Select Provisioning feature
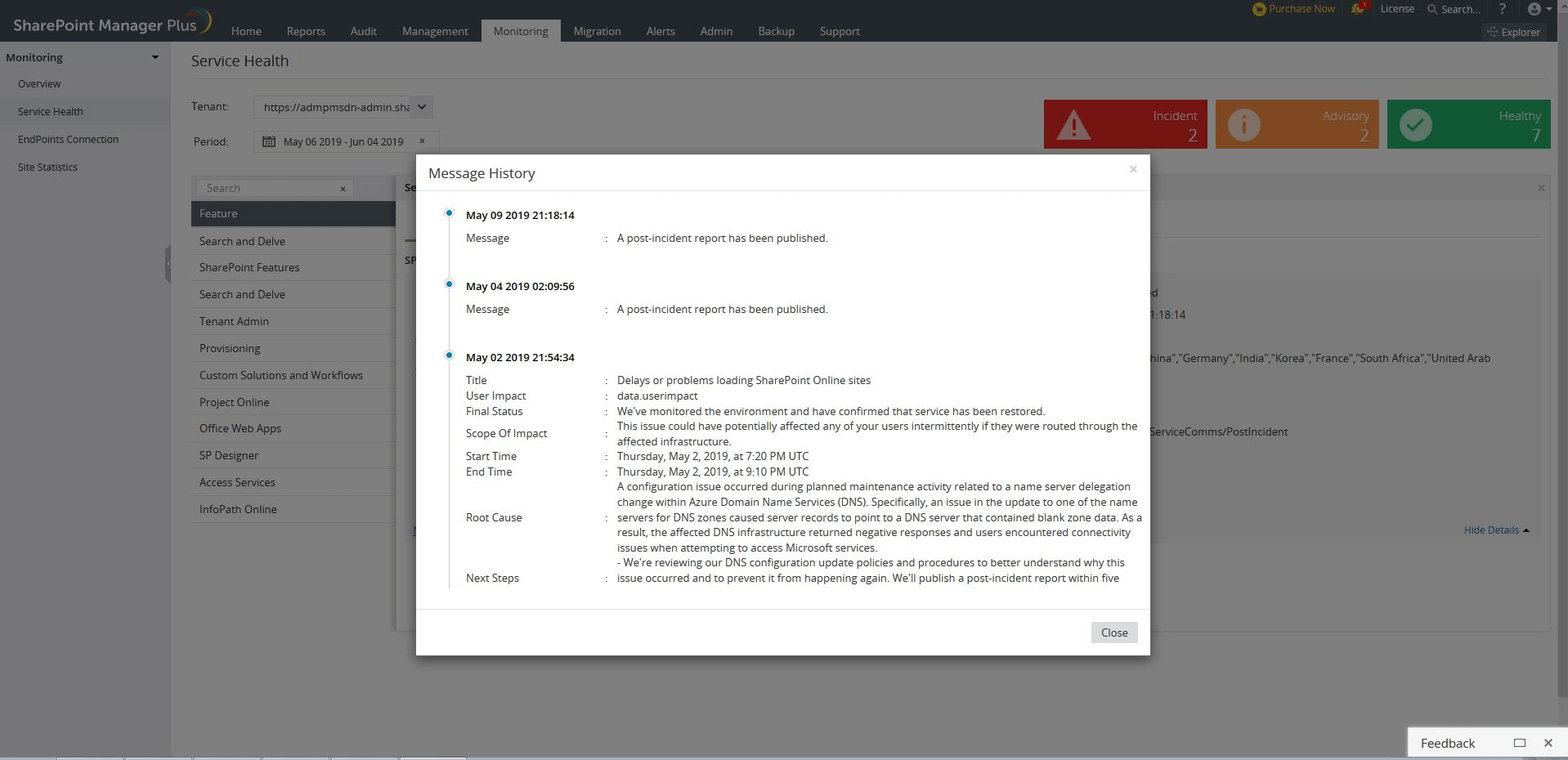1568x760 pixels. coord(293,349)
